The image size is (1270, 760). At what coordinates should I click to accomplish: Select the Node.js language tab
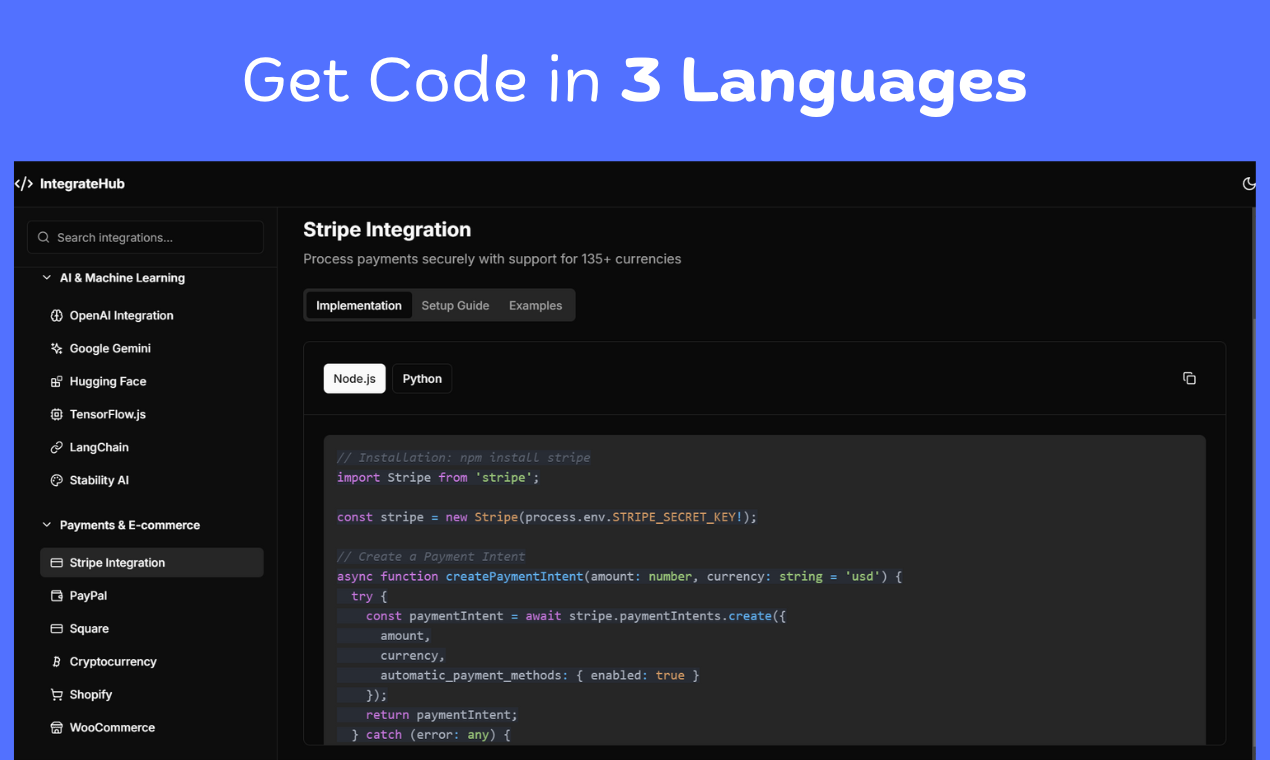(x=355, y=379)
